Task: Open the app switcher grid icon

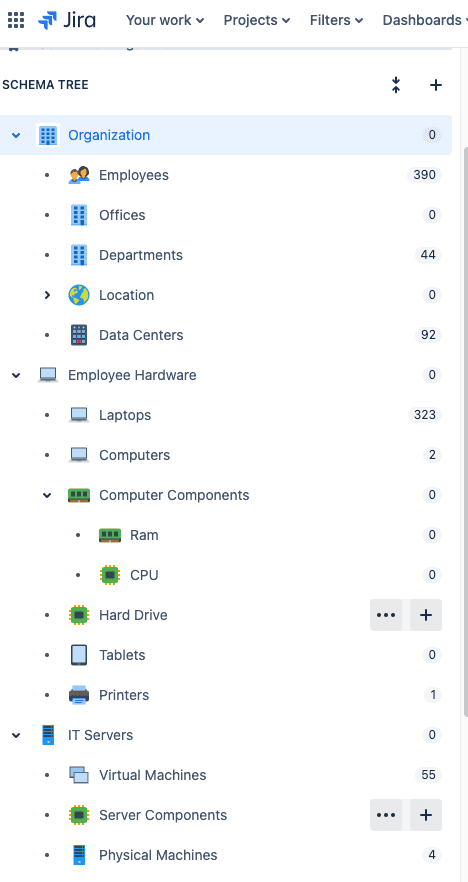Action: [x=16, y=20]
